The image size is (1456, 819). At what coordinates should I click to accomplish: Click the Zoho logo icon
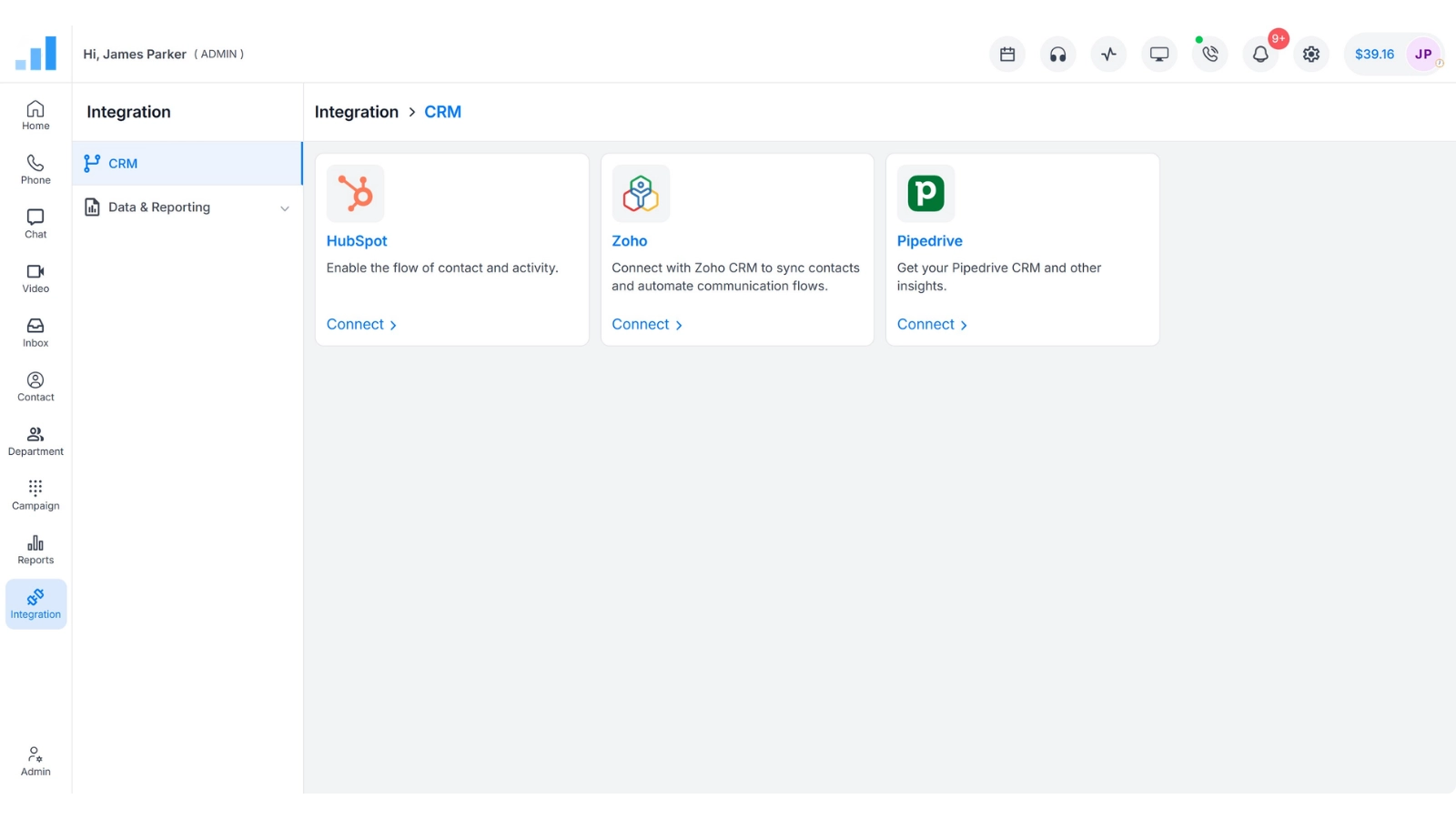[641, 193]
